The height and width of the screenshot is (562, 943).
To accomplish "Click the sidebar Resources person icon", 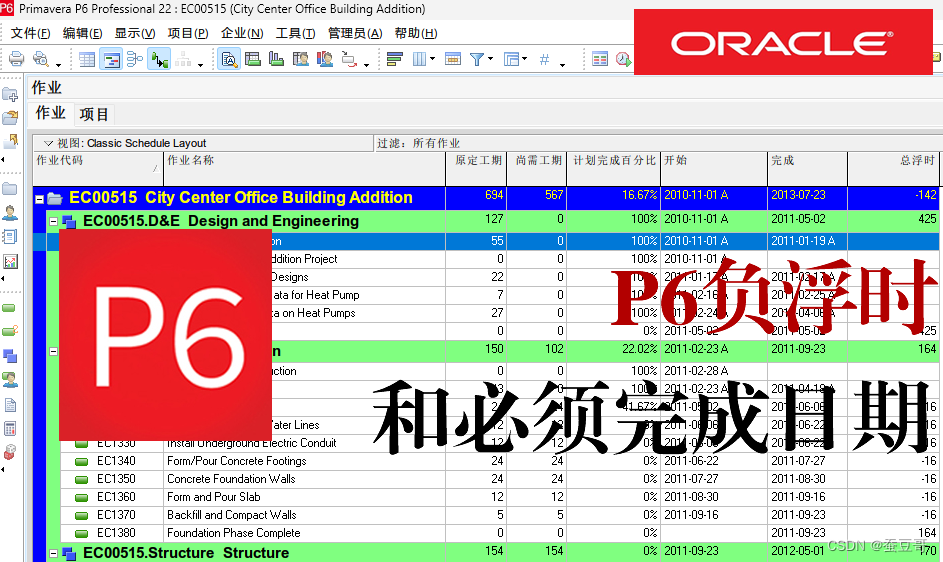I will click(10, 212).
